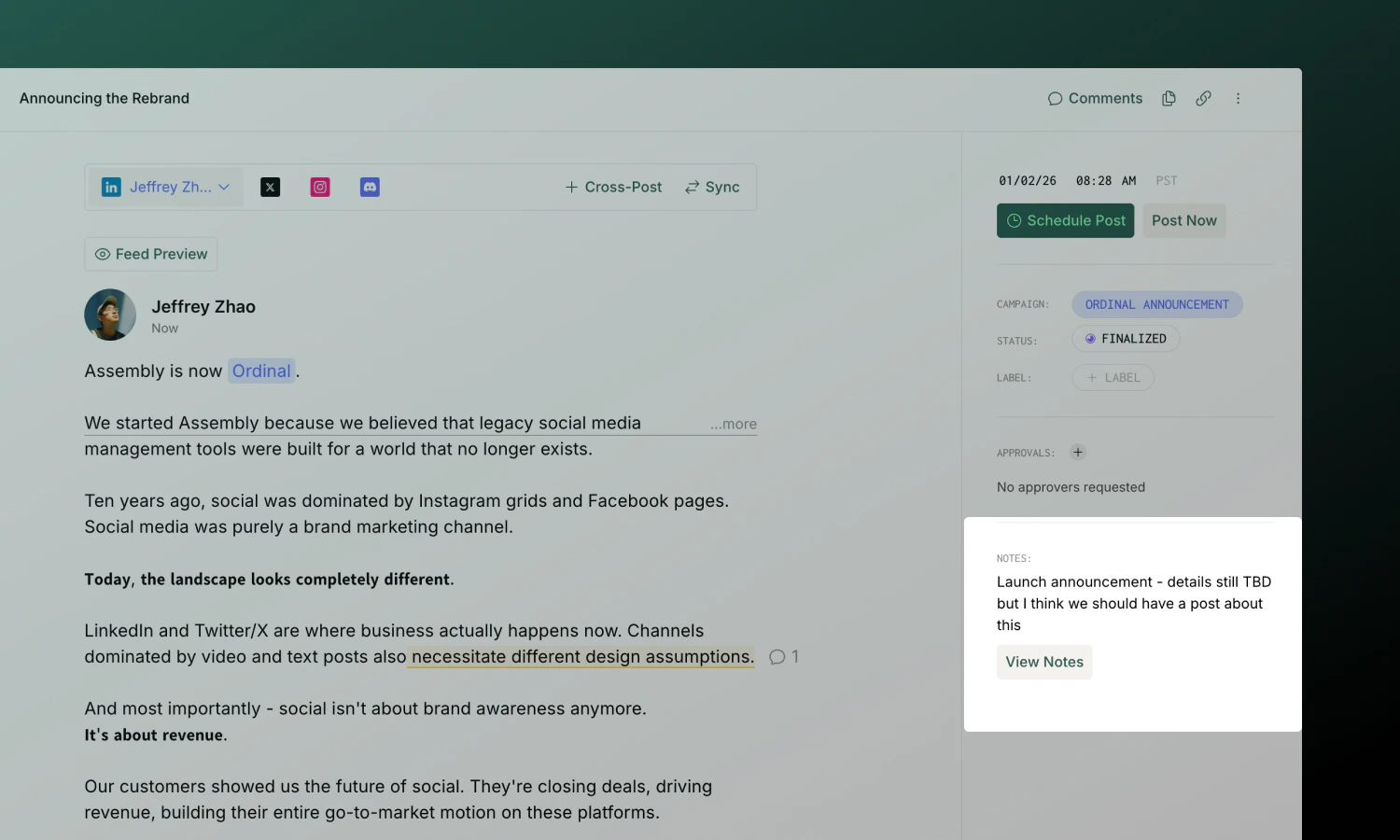Image resolution: width=1400 pixels, height=840 pixels.
Task: Select the X (Twitter) channel icon
Action: (270, 187)
